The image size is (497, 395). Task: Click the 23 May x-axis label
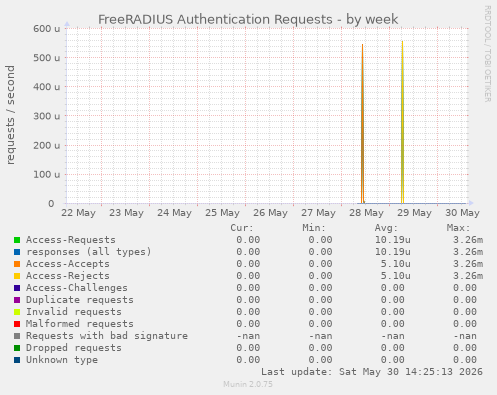coord(126,213)
